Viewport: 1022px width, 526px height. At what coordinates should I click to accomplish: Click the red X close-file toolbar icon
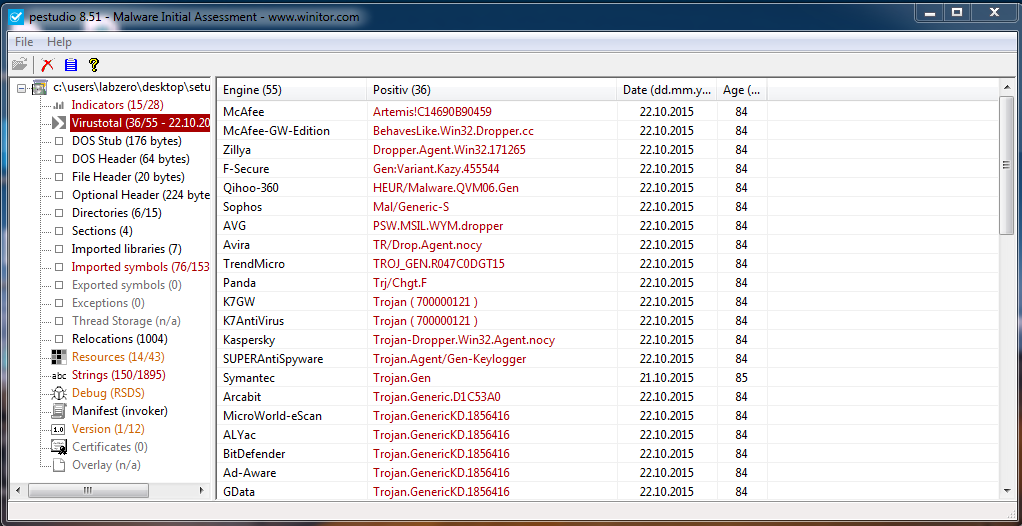pyautogui.click(x=47, y=65)
